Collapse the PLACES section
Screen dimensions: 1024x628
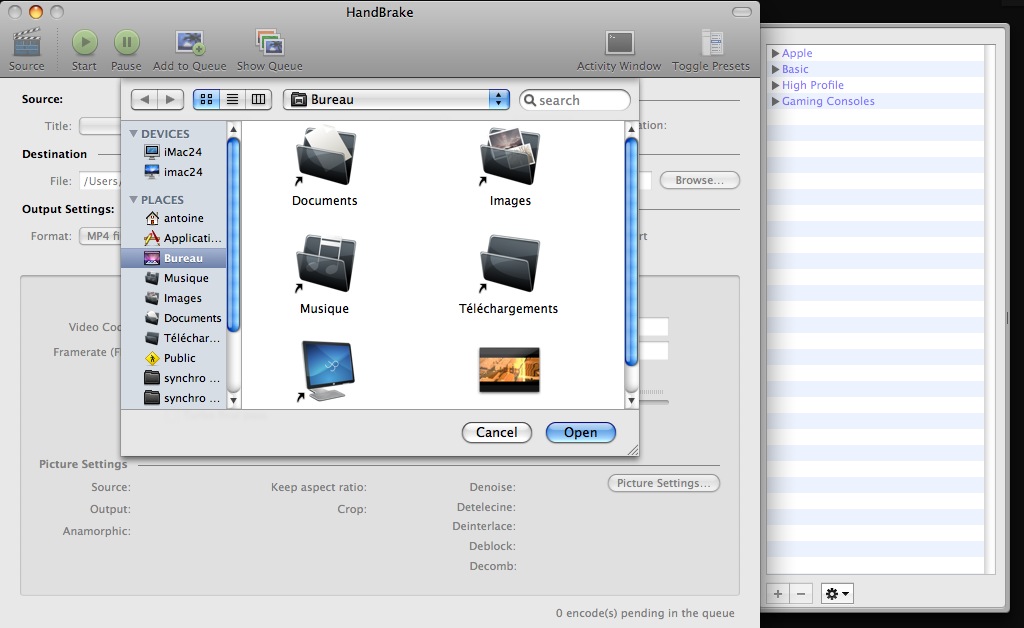click(x=133, y=200)
